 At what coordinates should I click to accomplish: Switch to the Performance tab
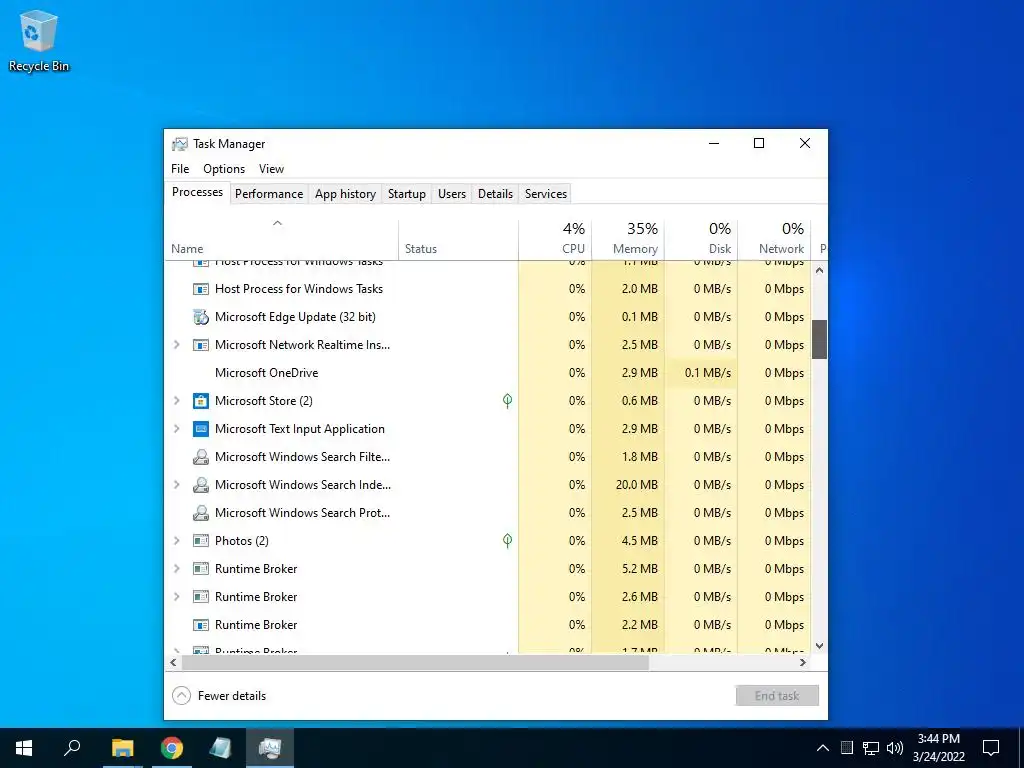269,194
